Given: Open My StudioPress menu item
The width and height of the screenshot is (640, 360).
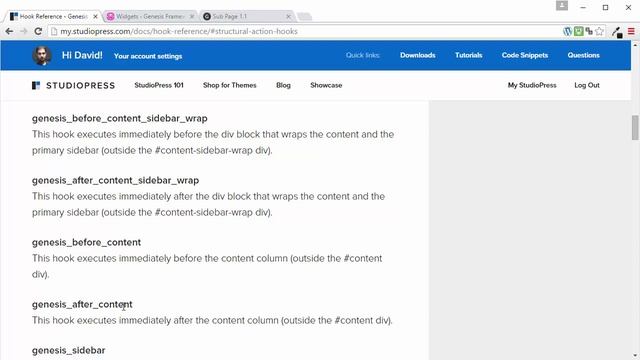Looking at the screenshot, I should pyautogui.click(x=532, y=85).
